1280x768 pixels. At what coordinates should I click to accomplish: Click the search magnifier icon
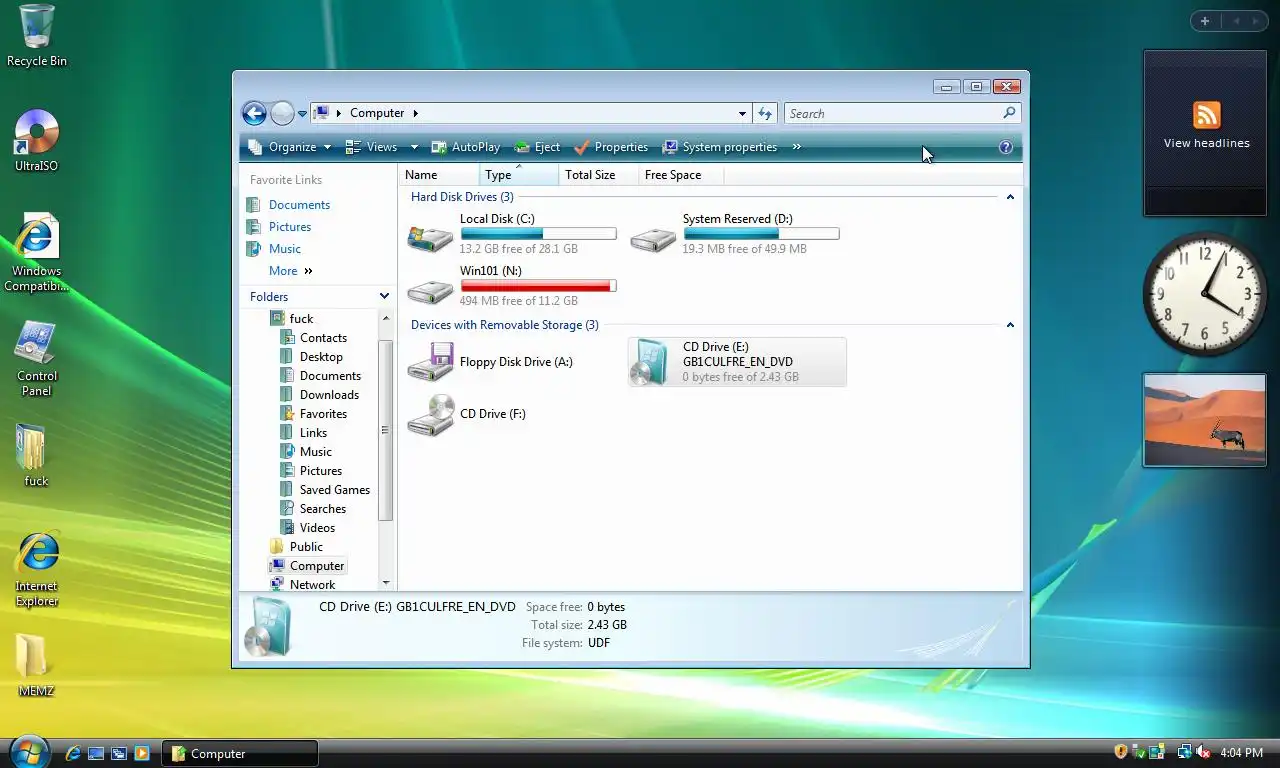pyautogui.click(x=1009, y=113)
